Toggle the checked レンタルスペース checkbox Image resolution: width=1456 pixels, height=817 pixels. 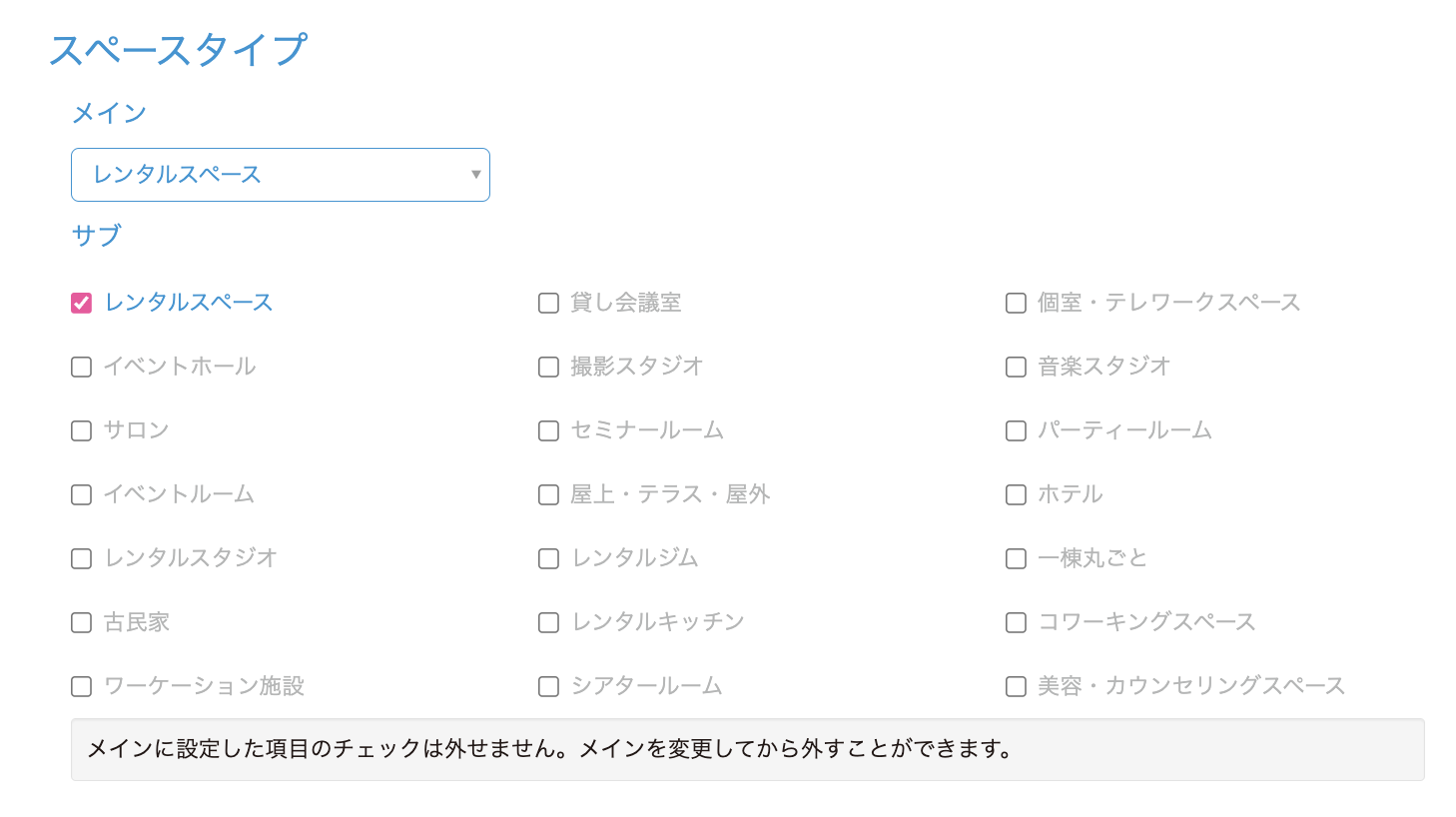(x=82, y=303)
